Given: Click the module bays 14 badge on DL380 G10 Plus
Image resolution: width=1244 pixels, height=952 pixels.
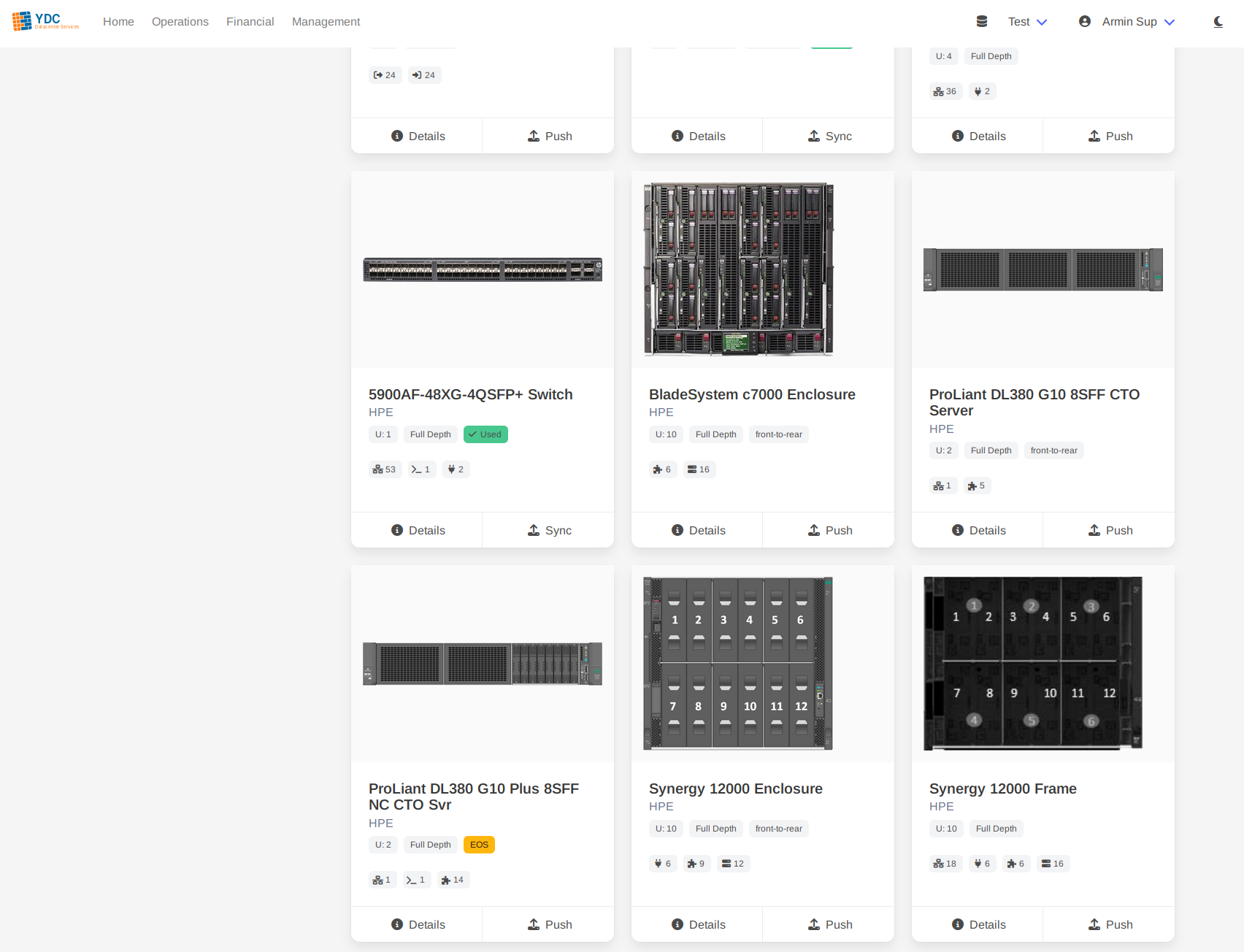Looking at the screenshot, I should click(453, 880).
